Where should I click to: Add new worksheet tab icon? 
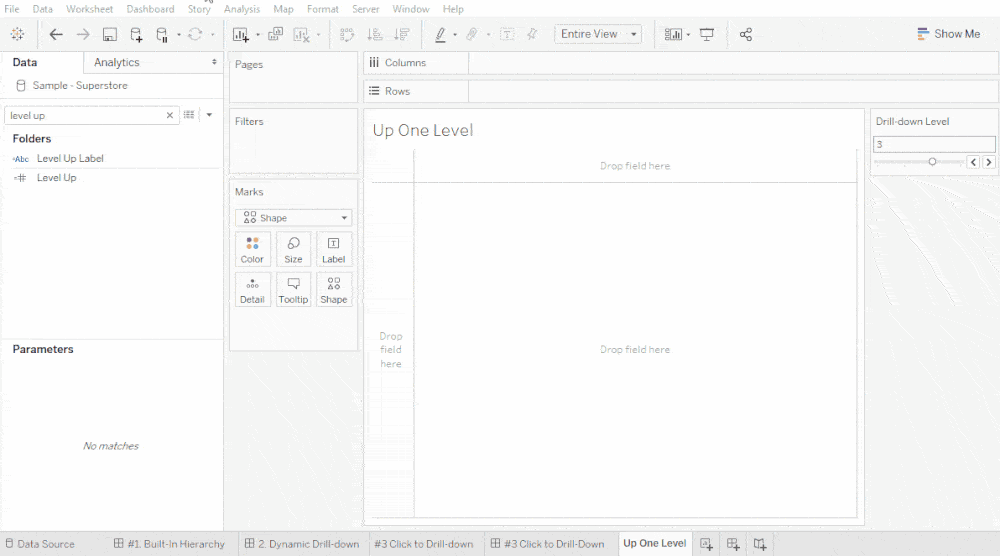706,544
